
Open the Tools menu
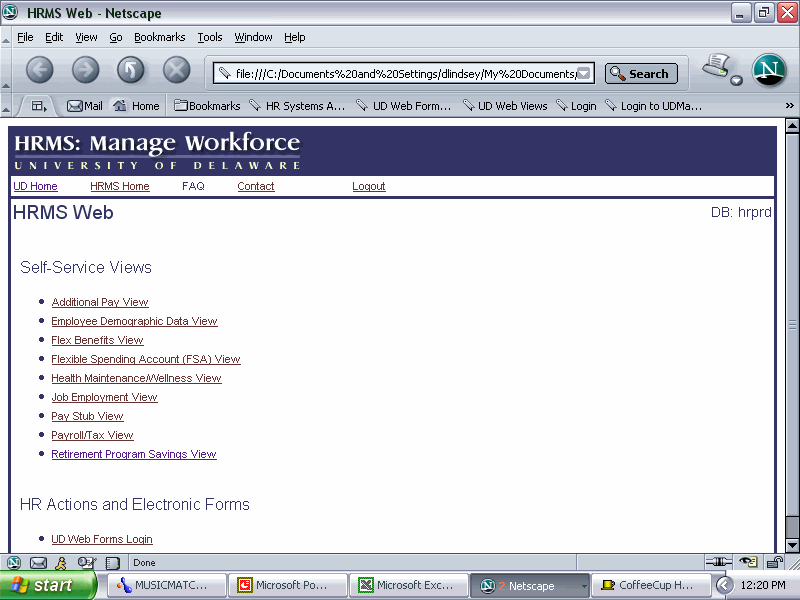pyautogui.click(x=210, y=37)
